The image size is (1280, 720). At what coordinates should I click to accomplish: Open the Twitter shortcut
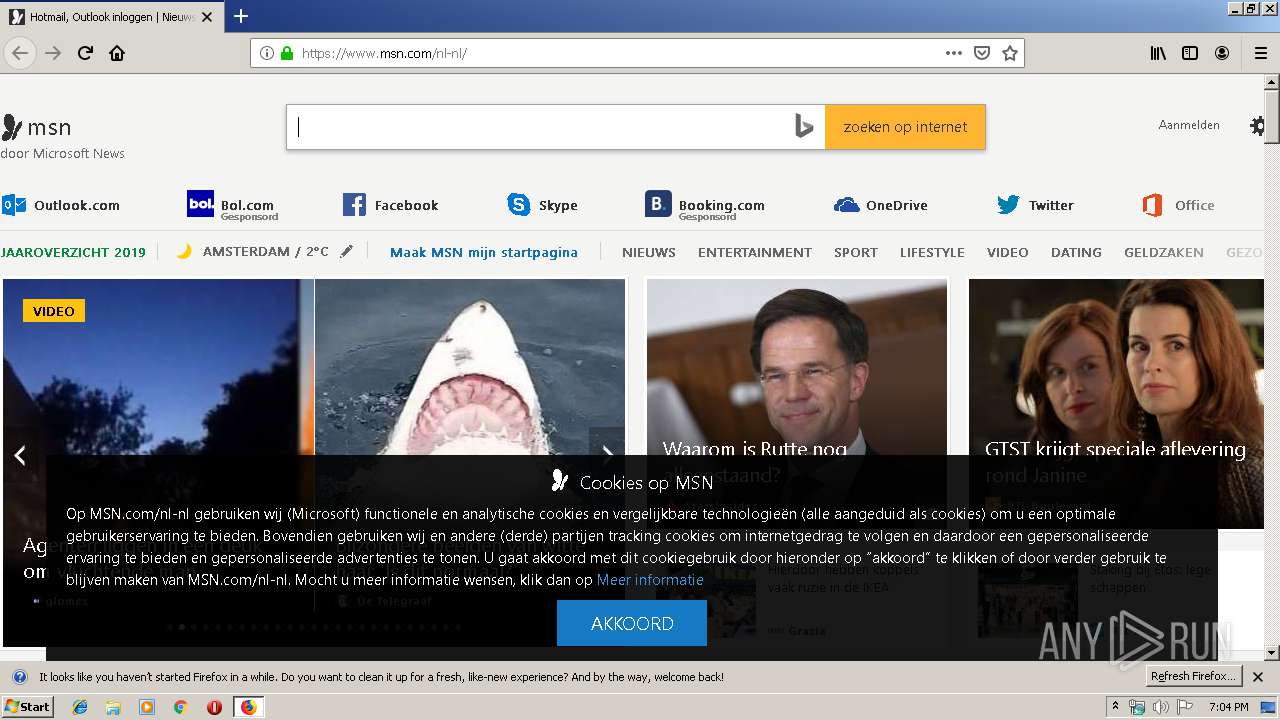click(1036, 205)
